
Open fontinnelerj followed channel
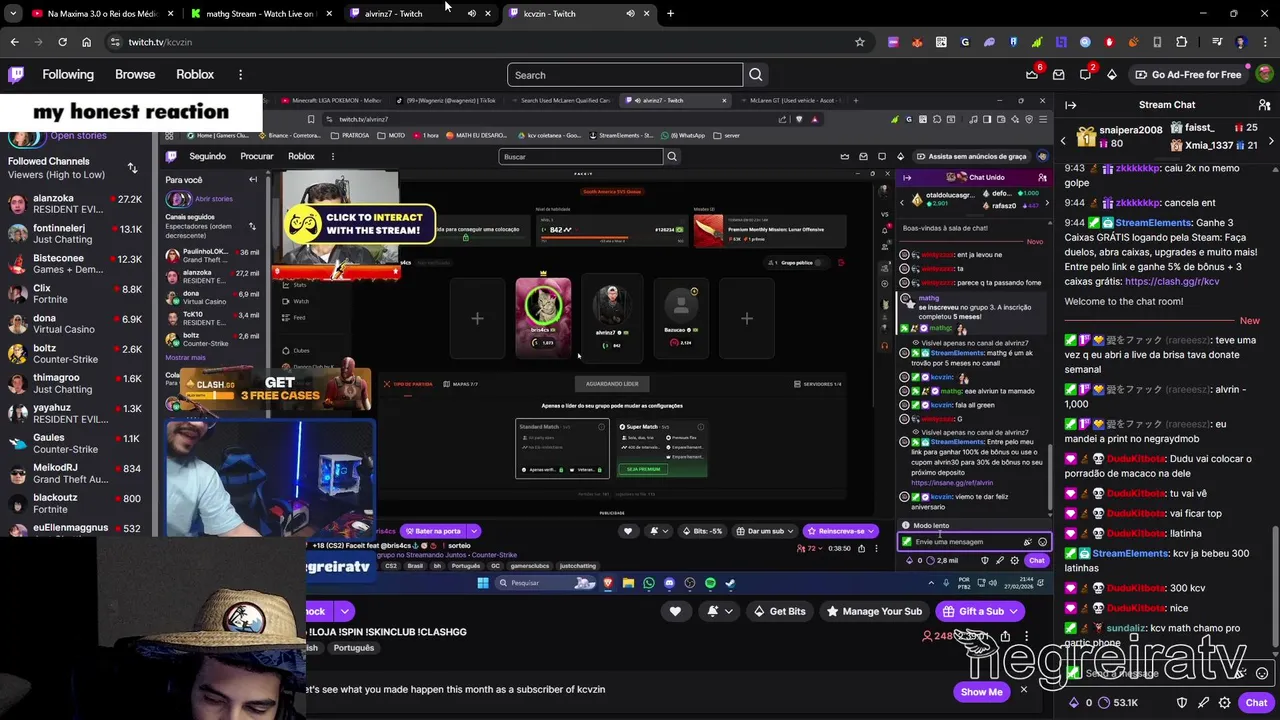[75, 234]
